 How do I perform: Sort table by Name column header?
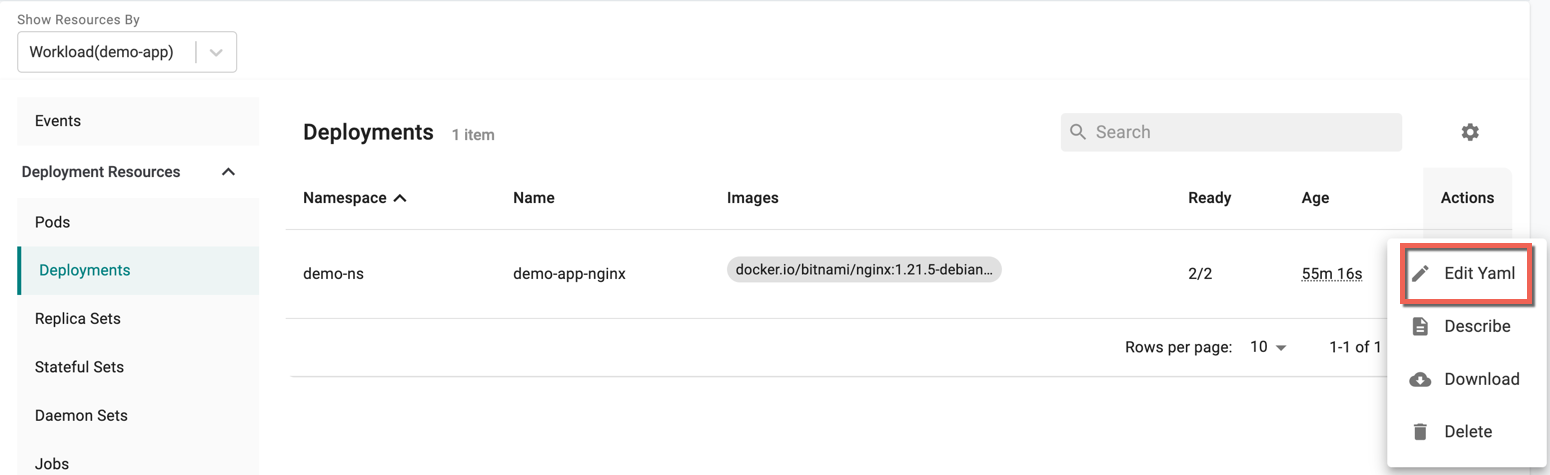click(534, 198)
